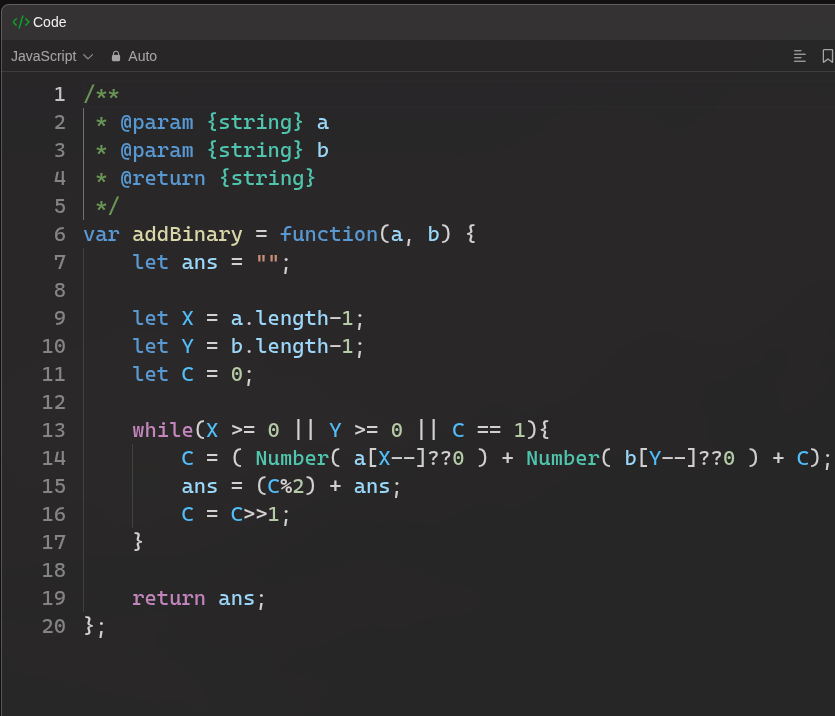Viewport: 835px width, 716px height.
Task: Click empty line 8 in editor
Action: point(458,291)
